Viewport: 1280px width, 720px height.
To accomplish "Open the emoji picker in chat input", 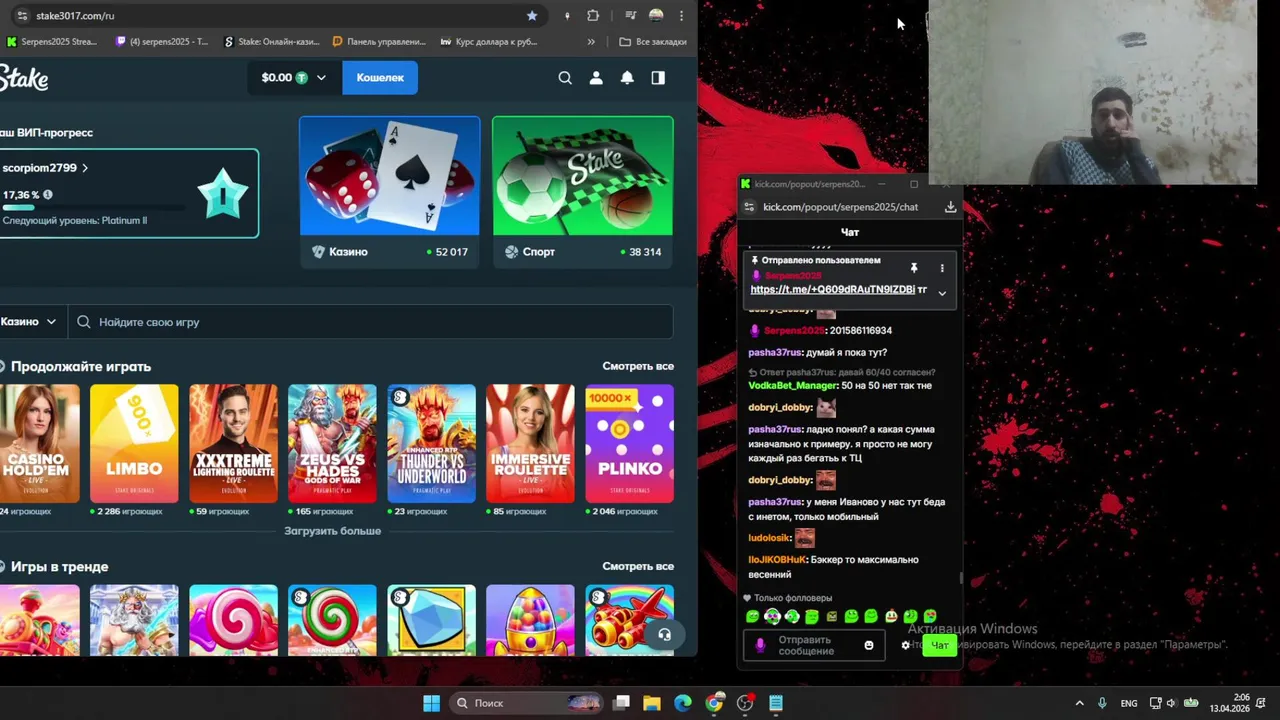I will (868, 646).
